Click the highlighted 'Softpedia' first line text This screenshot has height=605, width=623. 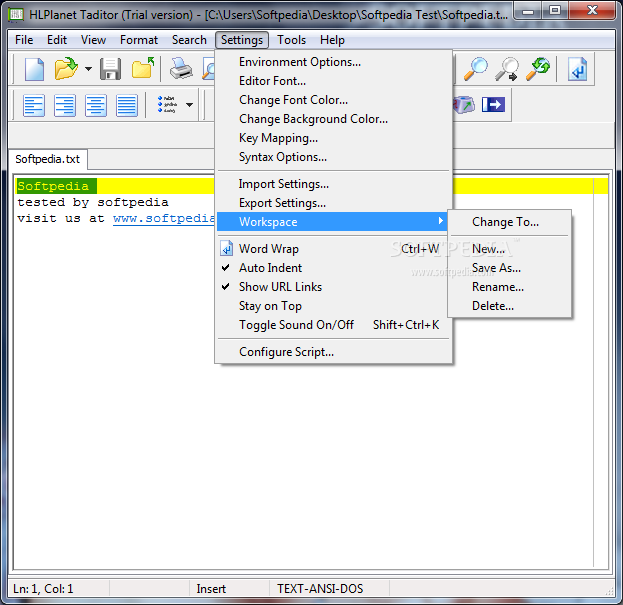53,186
